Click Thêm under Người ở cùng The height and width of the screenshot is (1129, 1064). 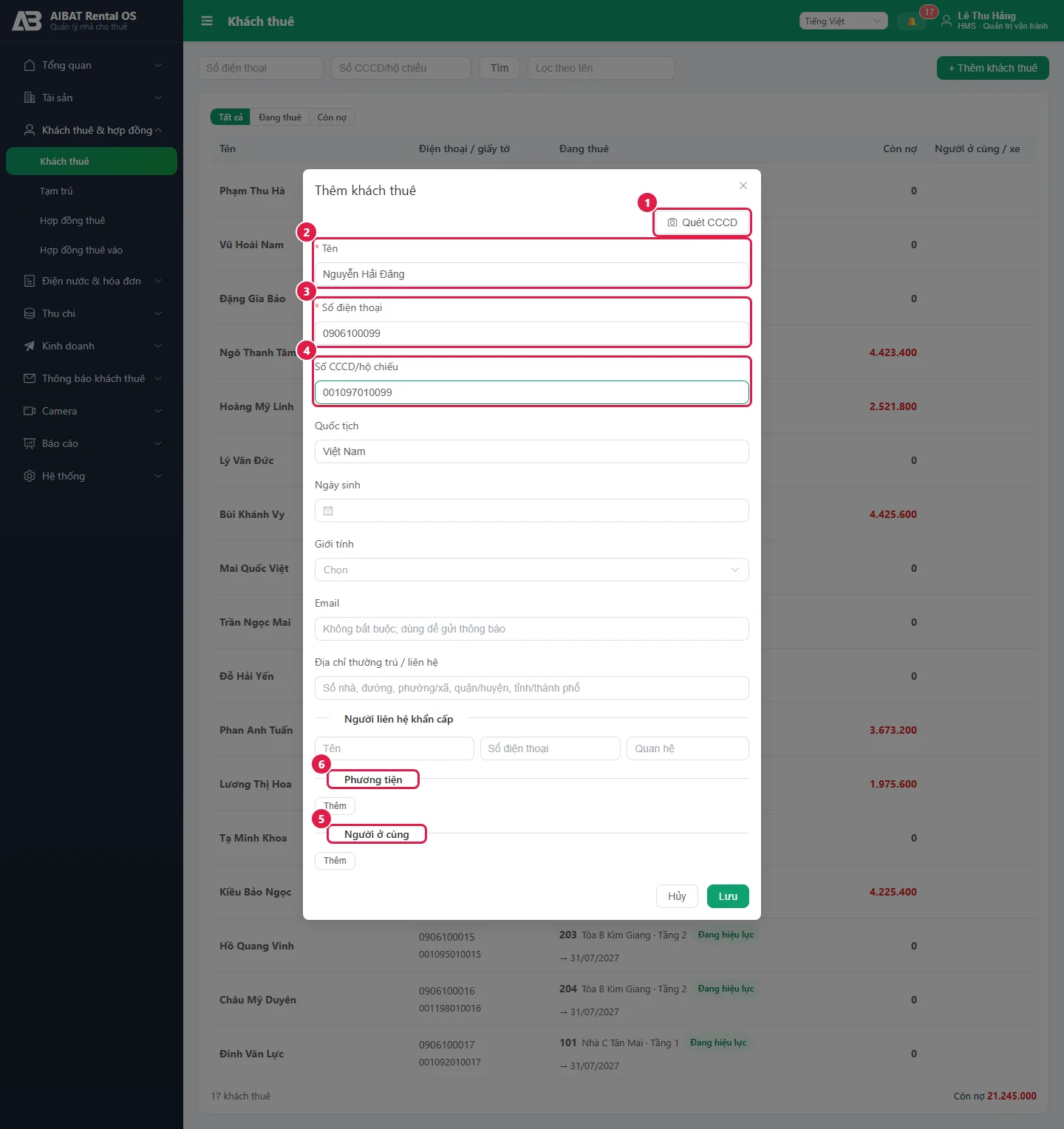[x=335, y=861]
